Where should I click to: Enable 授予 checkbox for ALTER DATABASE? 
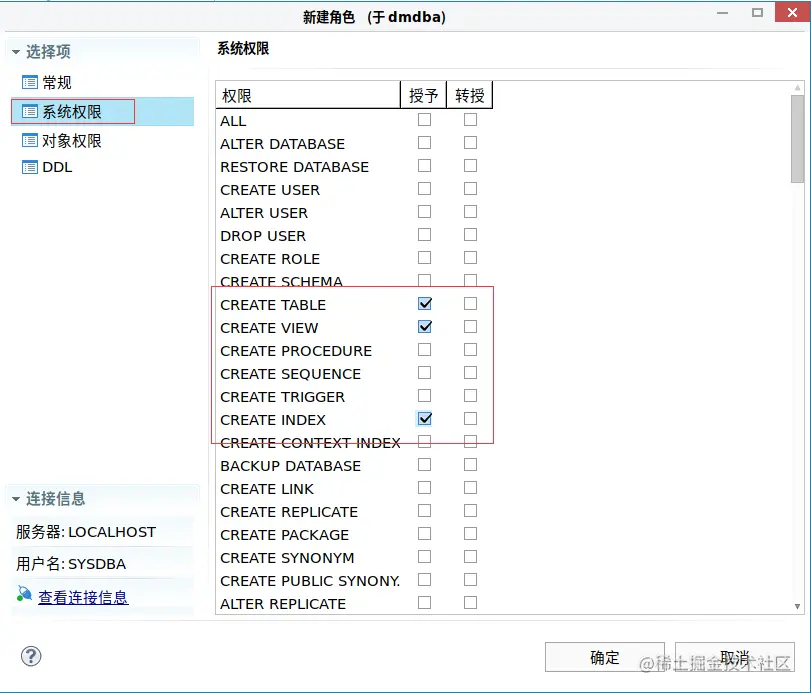pyautogui.click(x=424, y=143)
